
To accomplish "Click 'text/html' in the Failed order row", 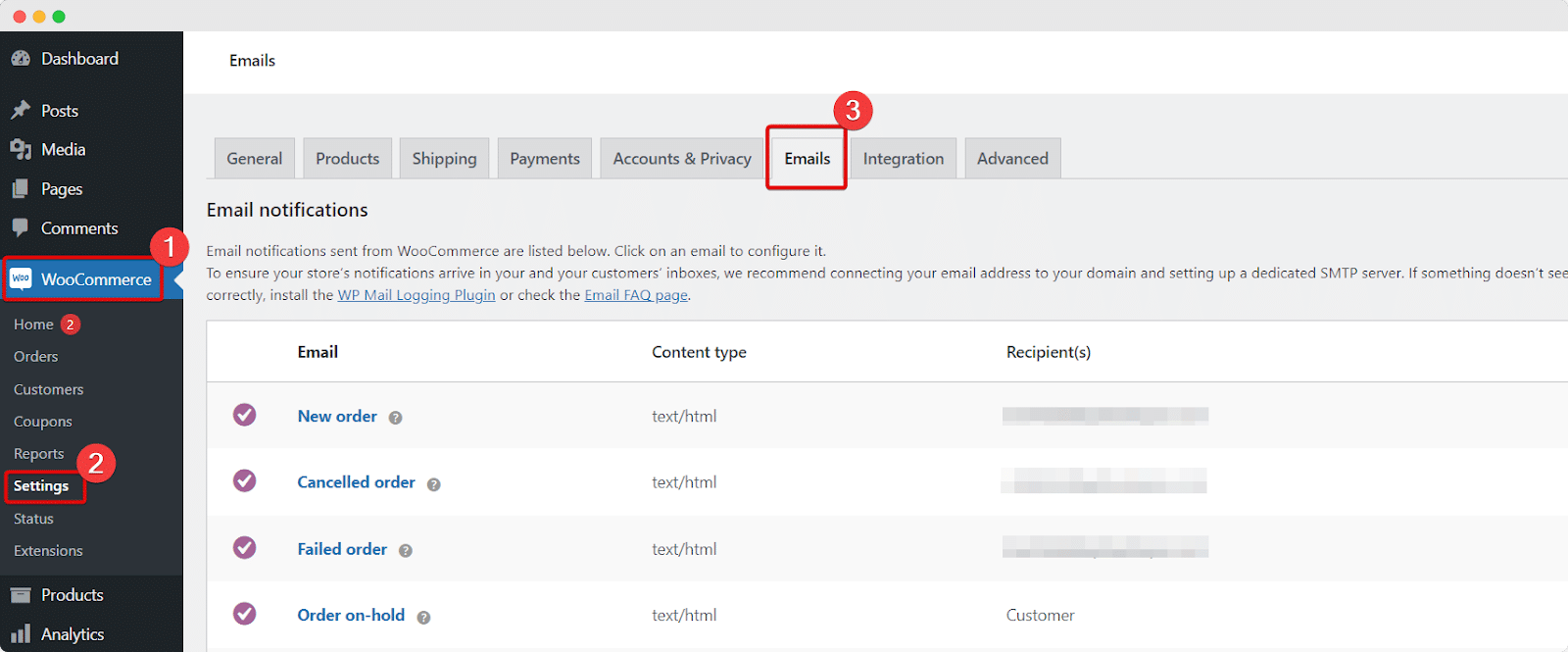I will click(x=684, y=549).
